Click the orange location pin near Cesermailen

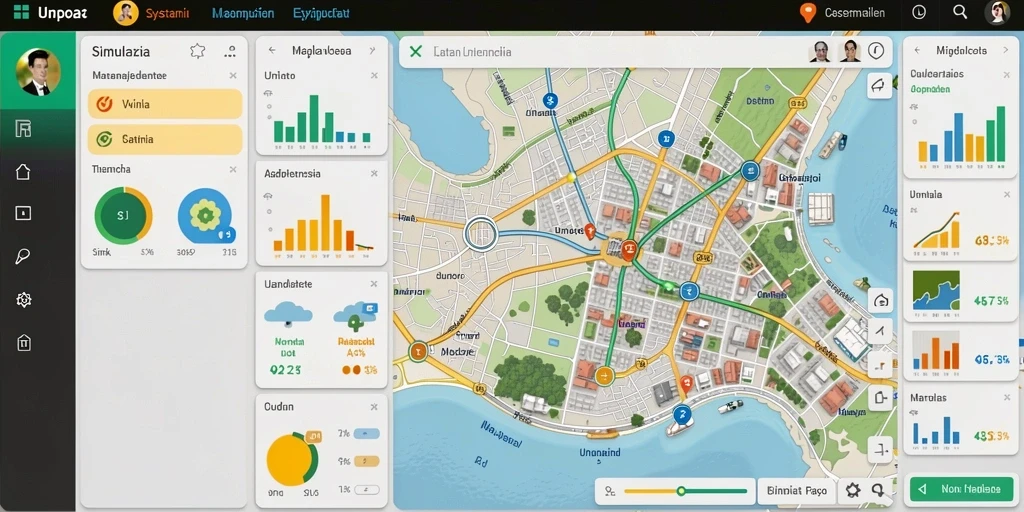coord(808,12)
